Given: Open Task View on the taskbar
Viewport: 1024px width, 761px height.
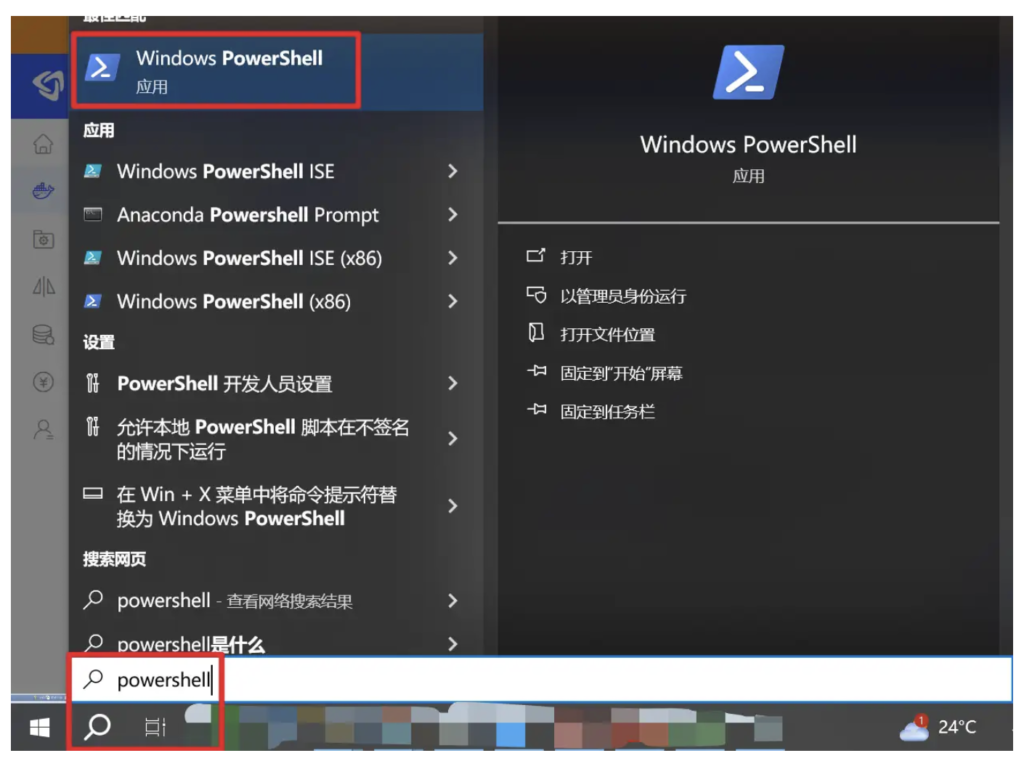Looking at the screenshot, I should (155, 726).
